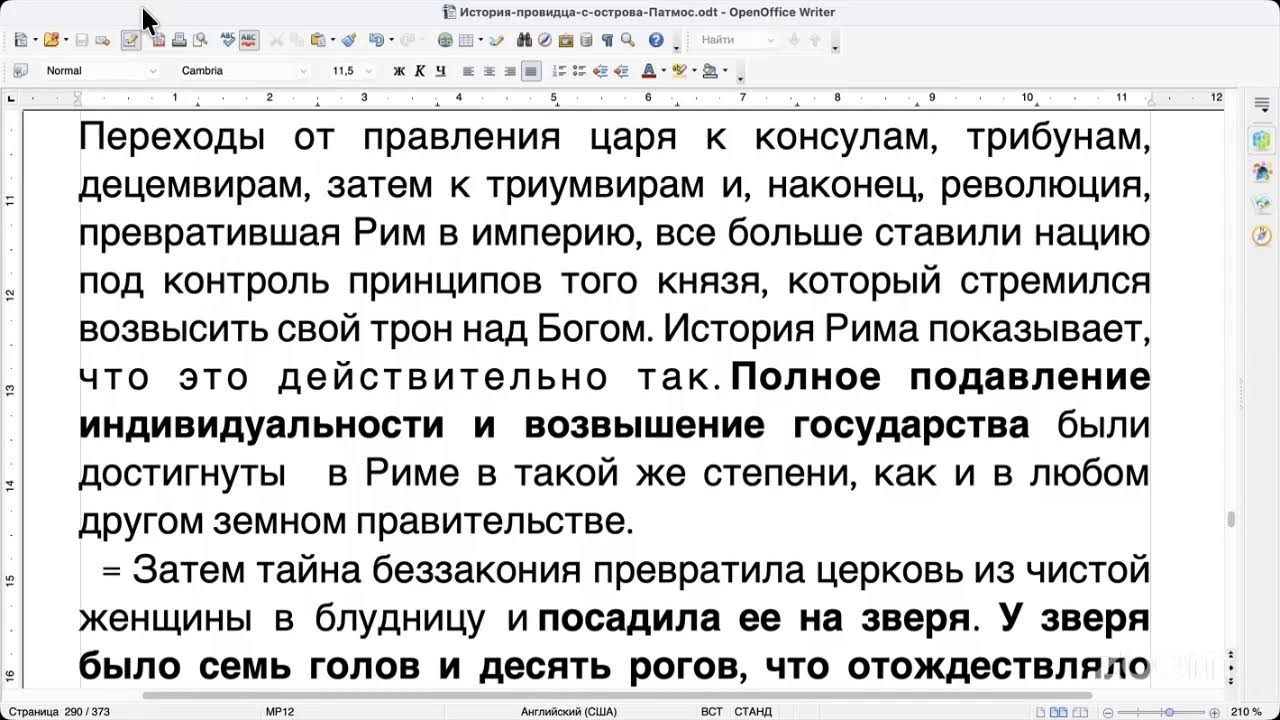The width and height of the screenshot is (1280, 720).
Task: Toggle numbered list icon
Action: point(559,71)
